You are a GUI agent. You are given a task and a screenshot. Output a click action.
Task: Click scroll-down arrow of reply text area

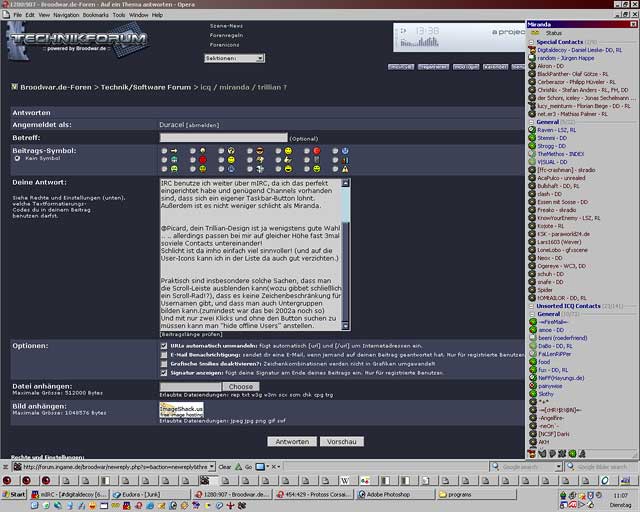click(345, 326)
